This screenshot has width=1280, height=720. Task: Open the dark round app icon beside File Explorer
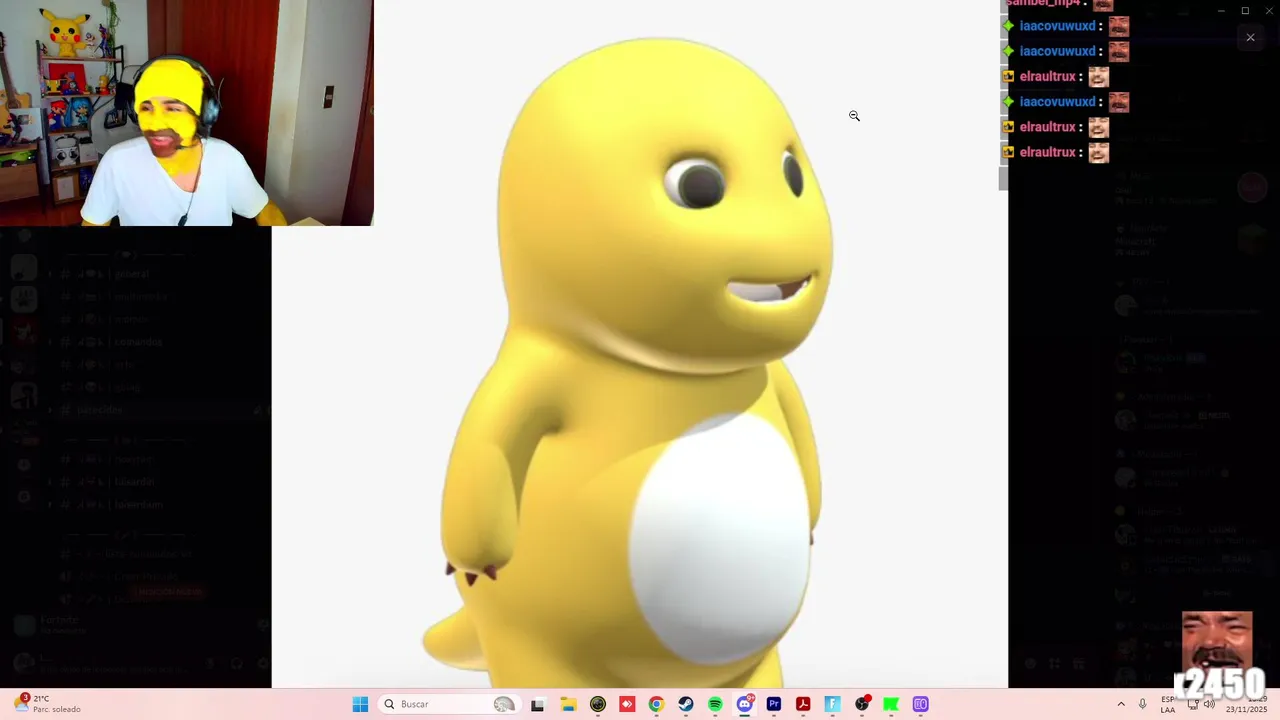(x=598, y=704)
